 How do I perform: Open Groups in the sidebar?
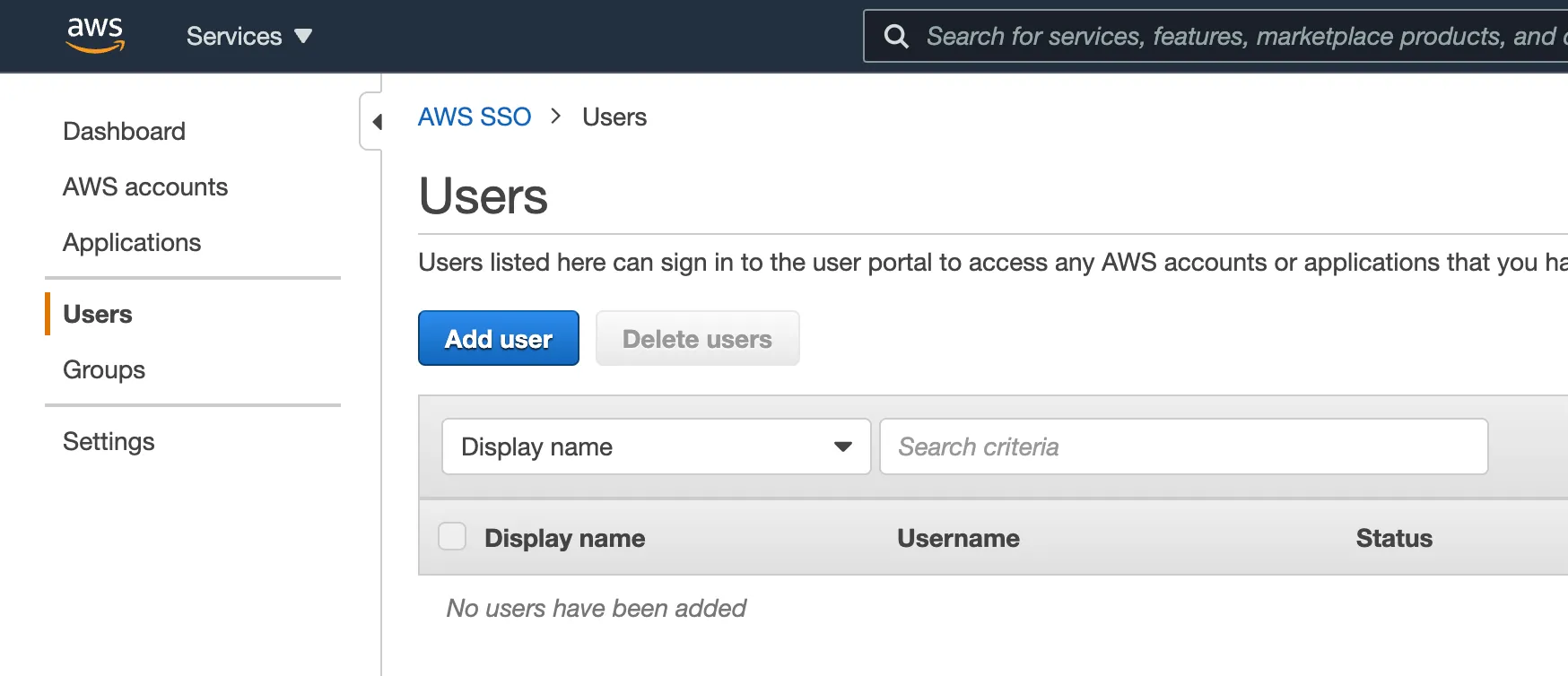(104, 369)
